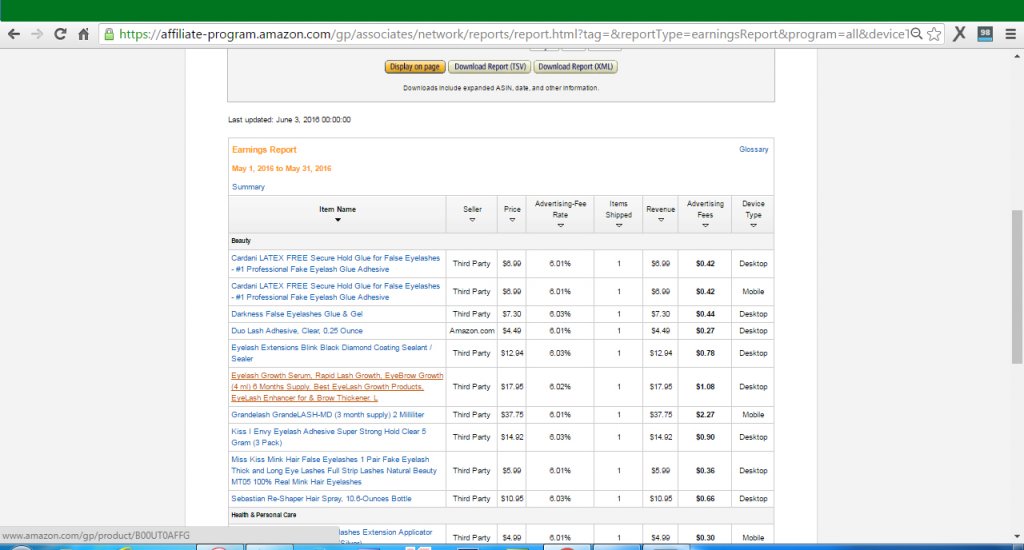Screen dimensions: 1024x550
Task: Click Mobile device type for Grandelash row
Action: (x=753, y=415)
